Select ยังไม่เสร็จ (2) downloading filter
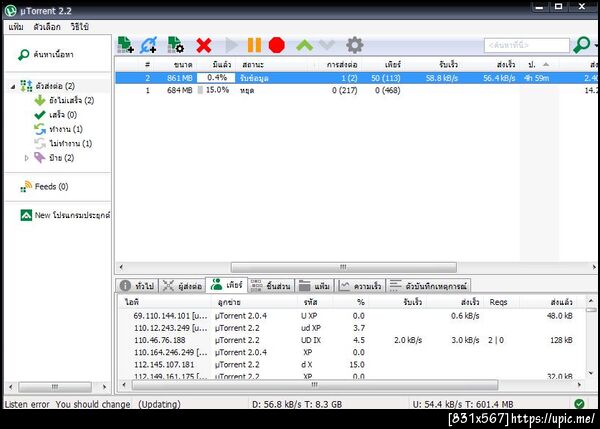This screenshot has height=429, width=600. (x=64, y=101)
